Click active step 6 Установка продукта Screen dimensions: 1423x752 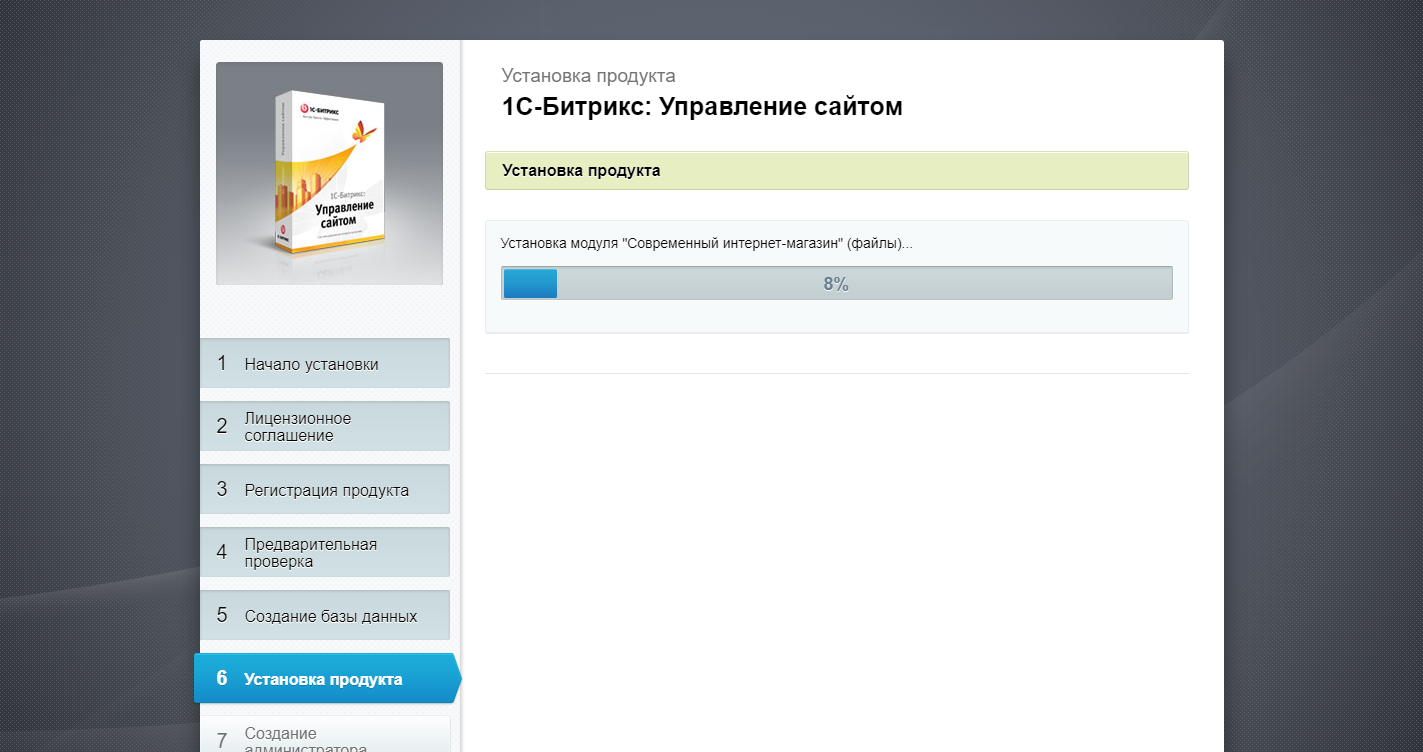327,679
